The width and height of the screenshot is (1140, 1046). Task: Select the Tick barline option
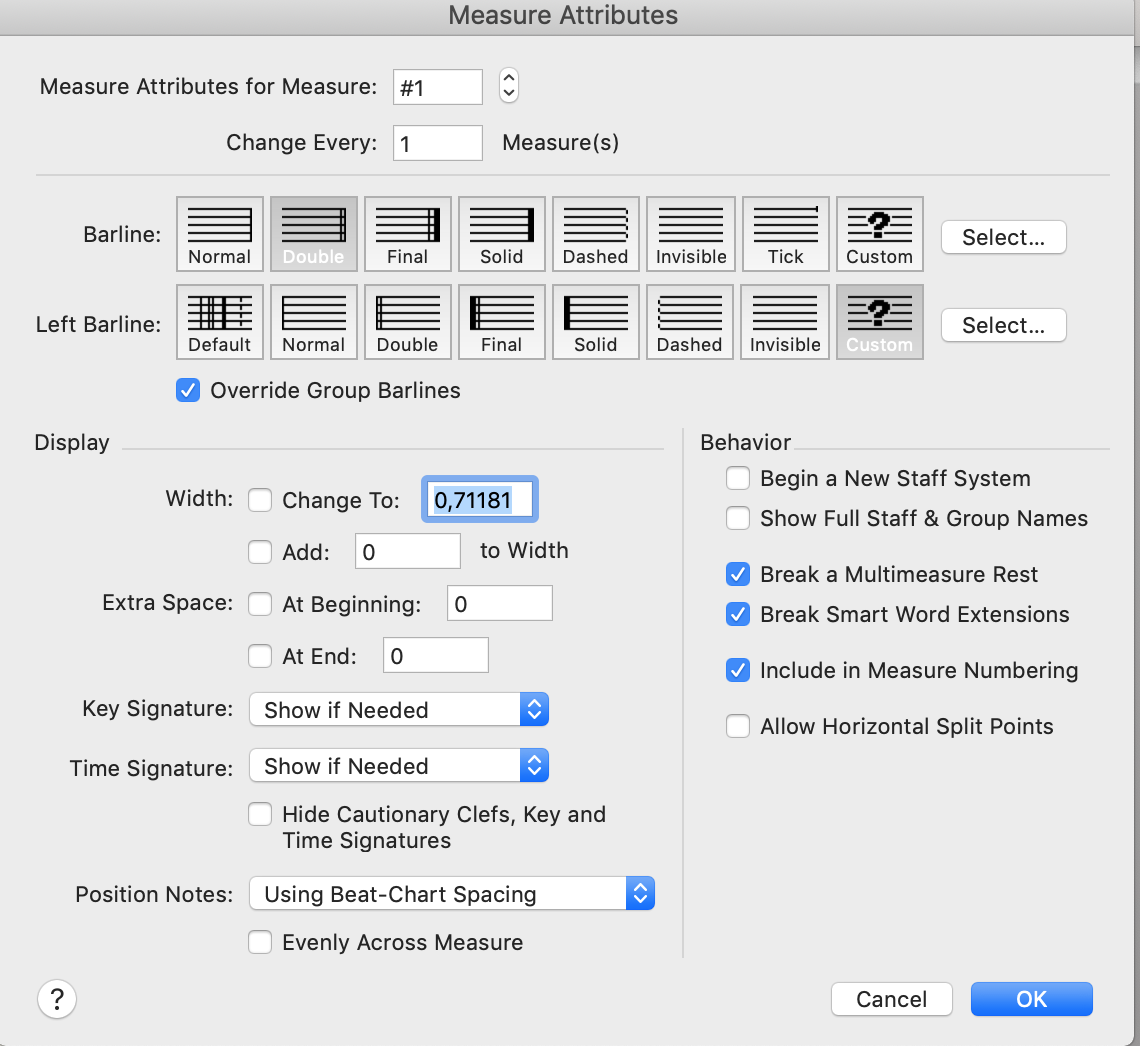tap(785, 234)
